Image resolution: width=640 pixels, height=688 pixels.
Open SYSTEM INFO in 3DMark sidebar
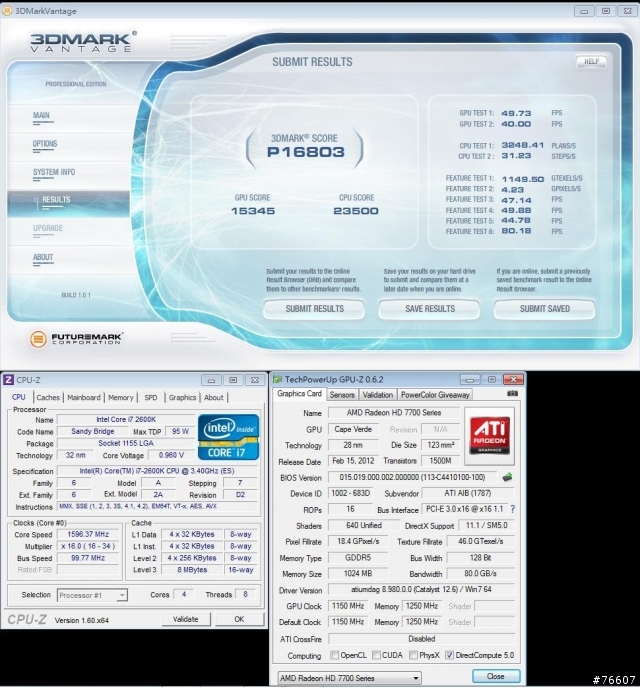pyautogui.click(x=54, y=172)
